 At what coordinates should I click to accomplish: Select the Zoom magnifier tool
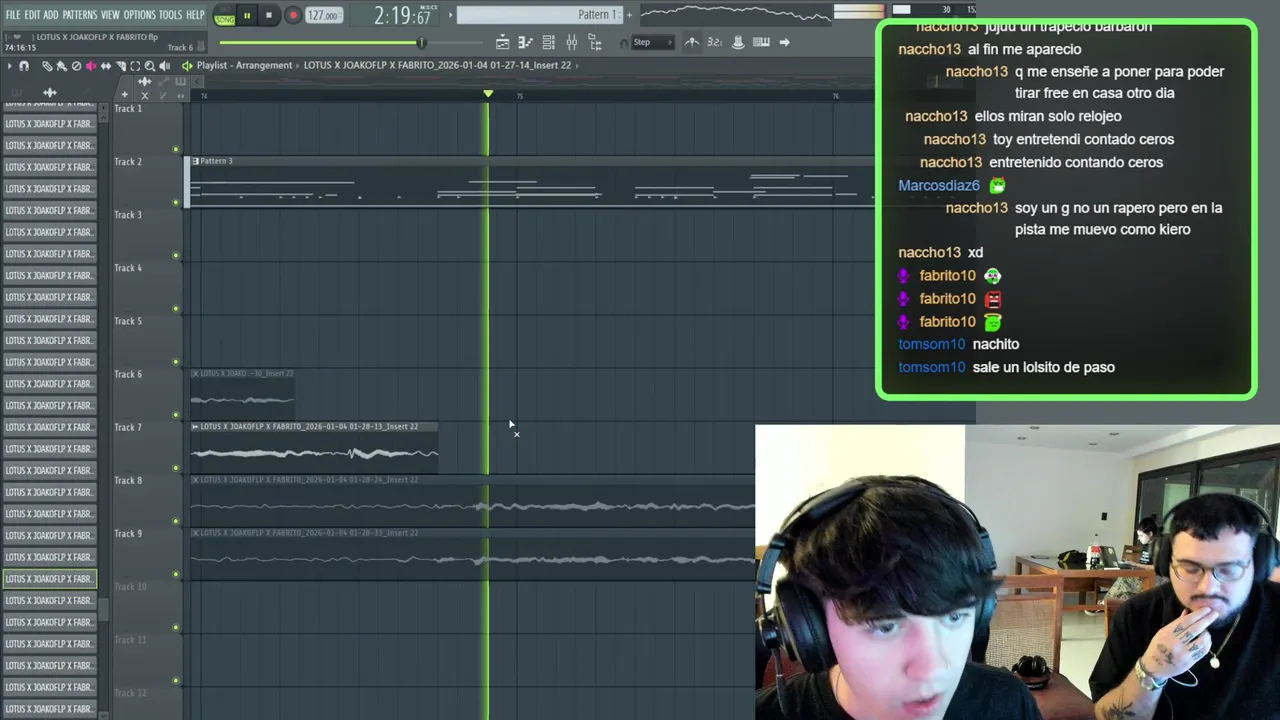[x=150, y=66]
